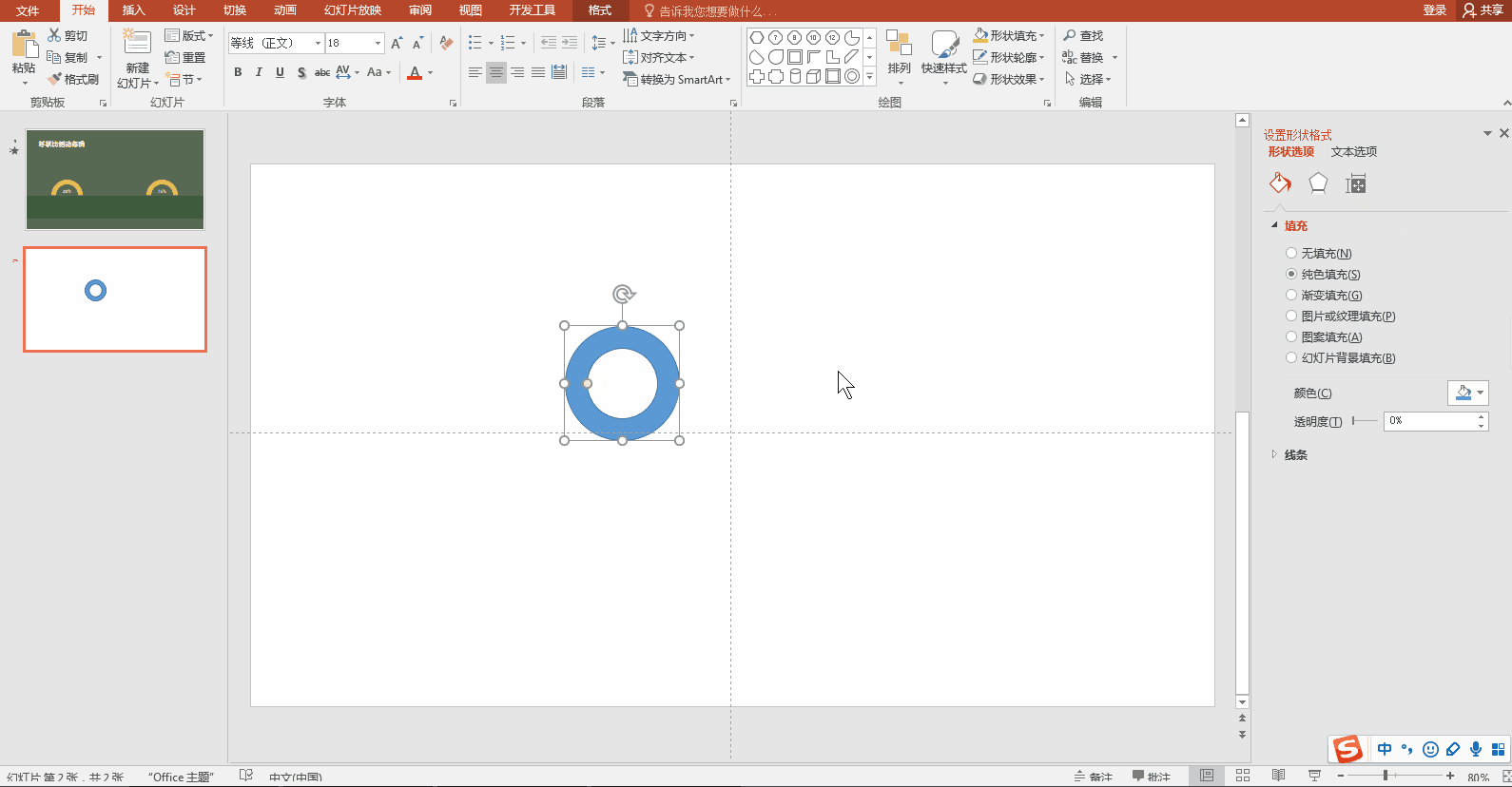Click the Cut (剪切) scissors icon
The image size is (1512, 787).
click(54, 35)
